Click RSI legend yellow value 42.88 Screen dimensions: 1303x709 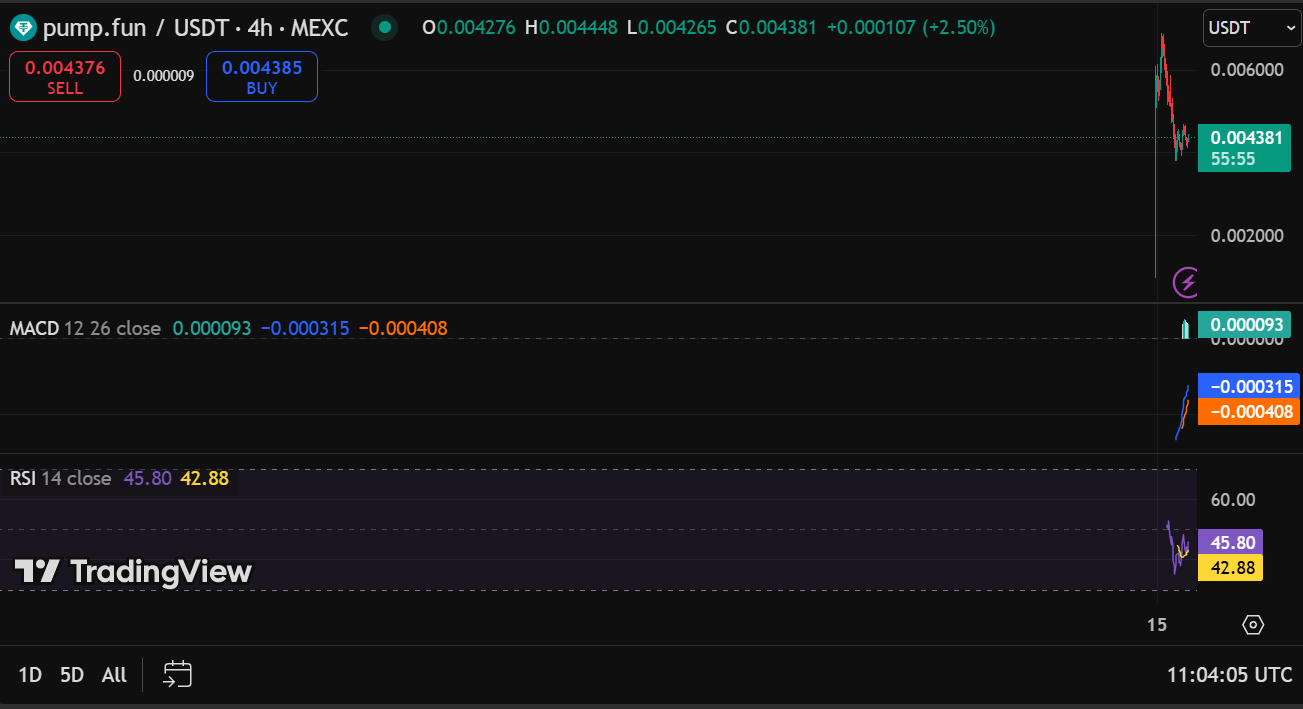coord(204,479)
